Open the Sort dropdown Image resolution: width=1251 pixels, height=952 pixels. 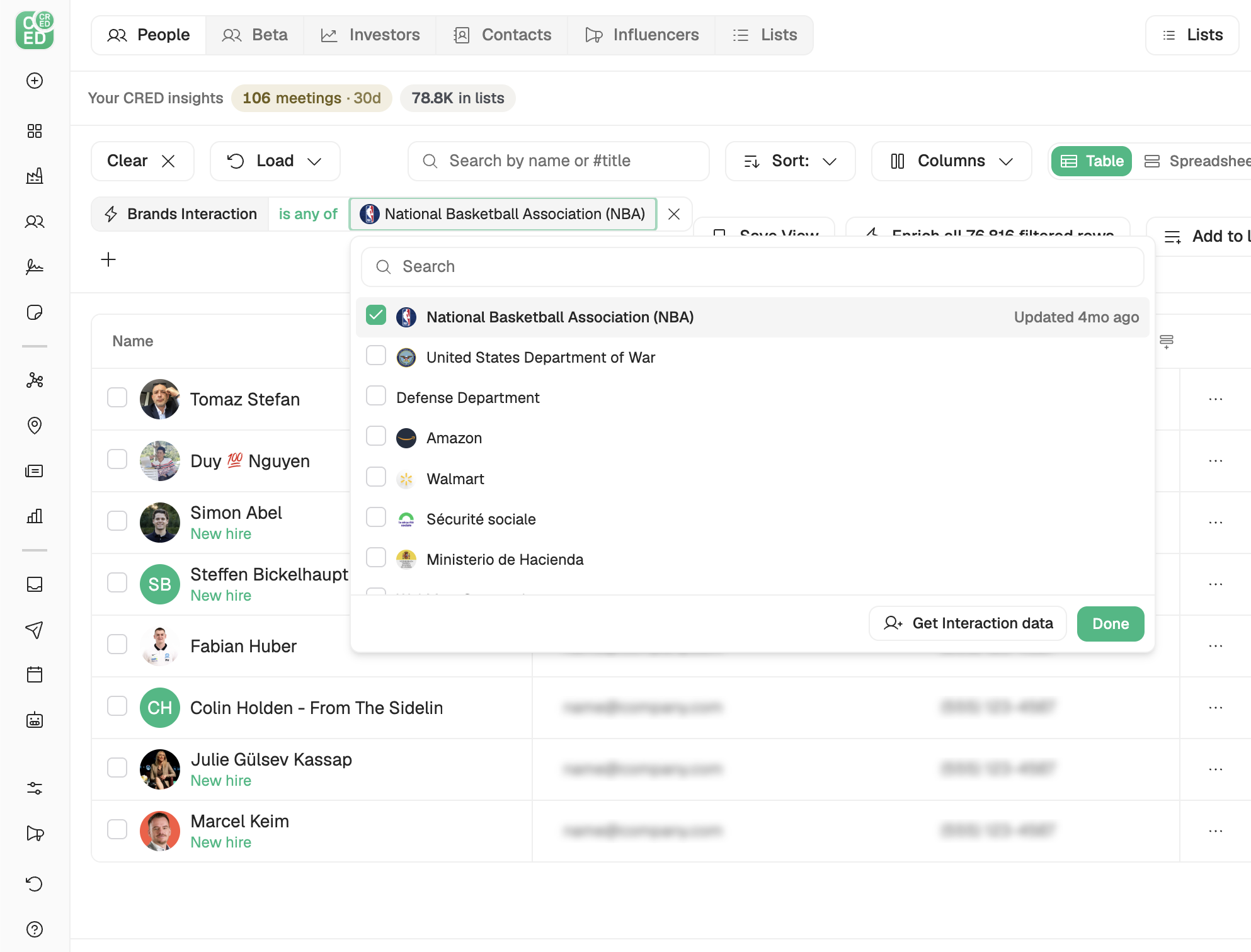pos(791,161)
